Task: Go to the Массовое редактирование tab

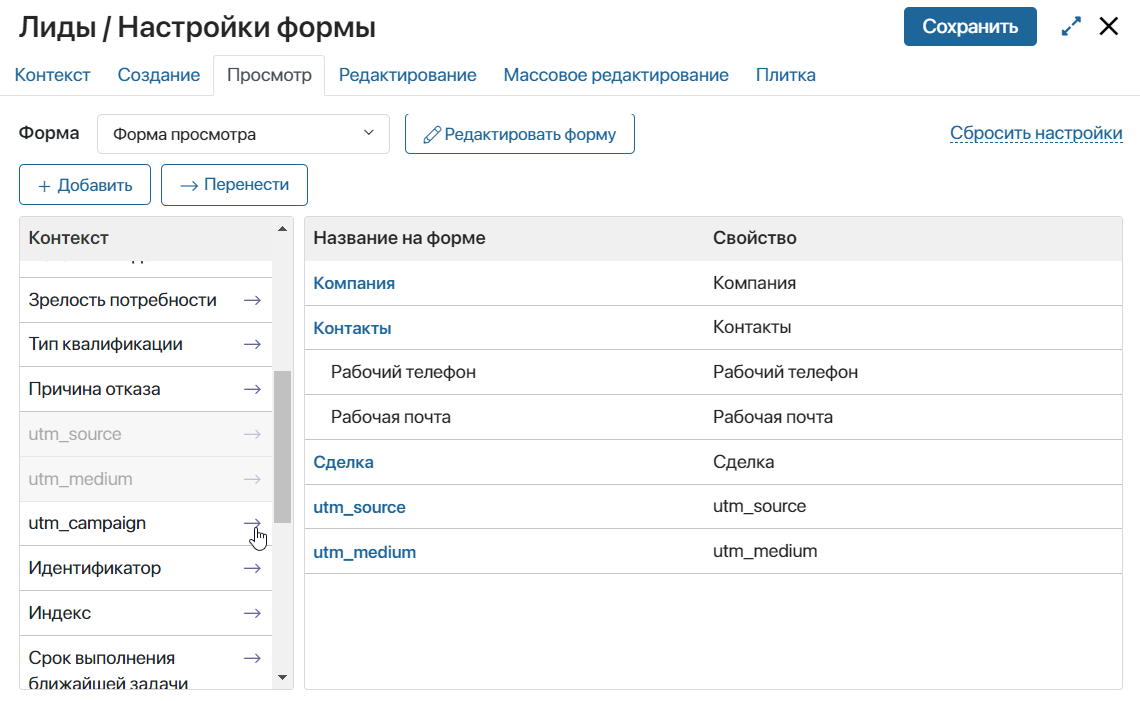Action: 616,75
